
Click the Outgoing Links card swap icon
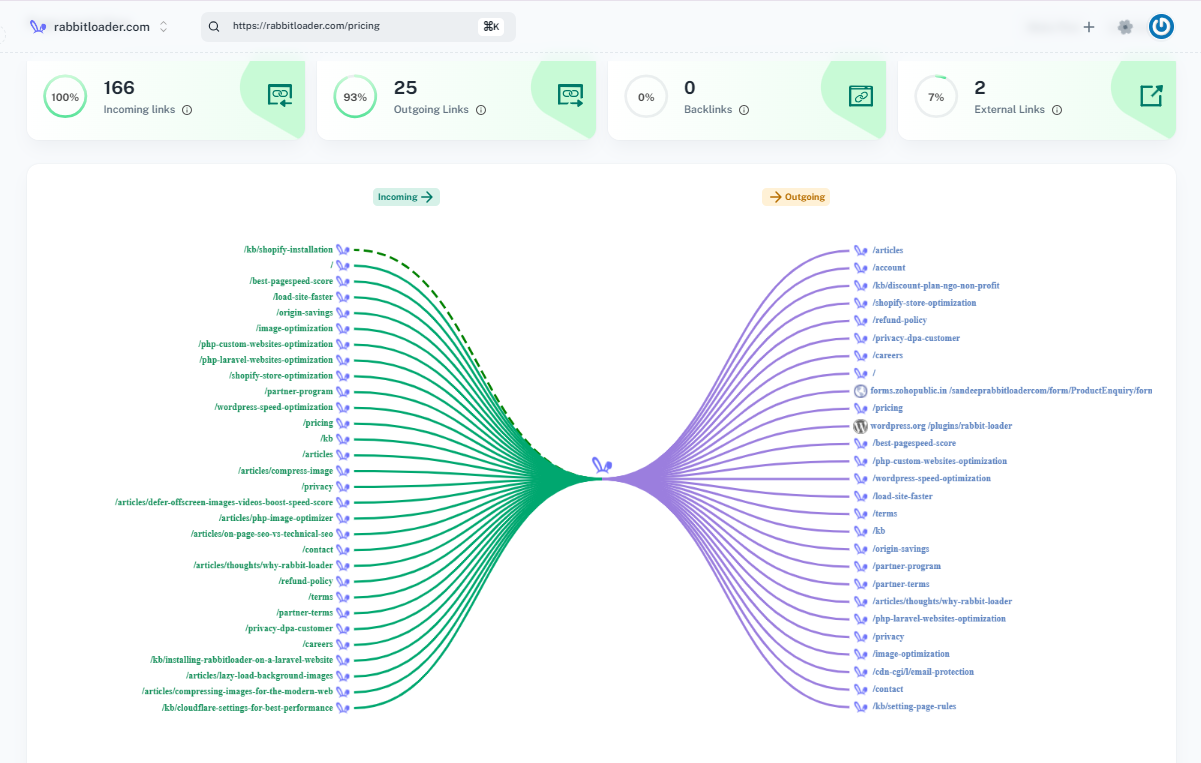click(x=572, y=95)
